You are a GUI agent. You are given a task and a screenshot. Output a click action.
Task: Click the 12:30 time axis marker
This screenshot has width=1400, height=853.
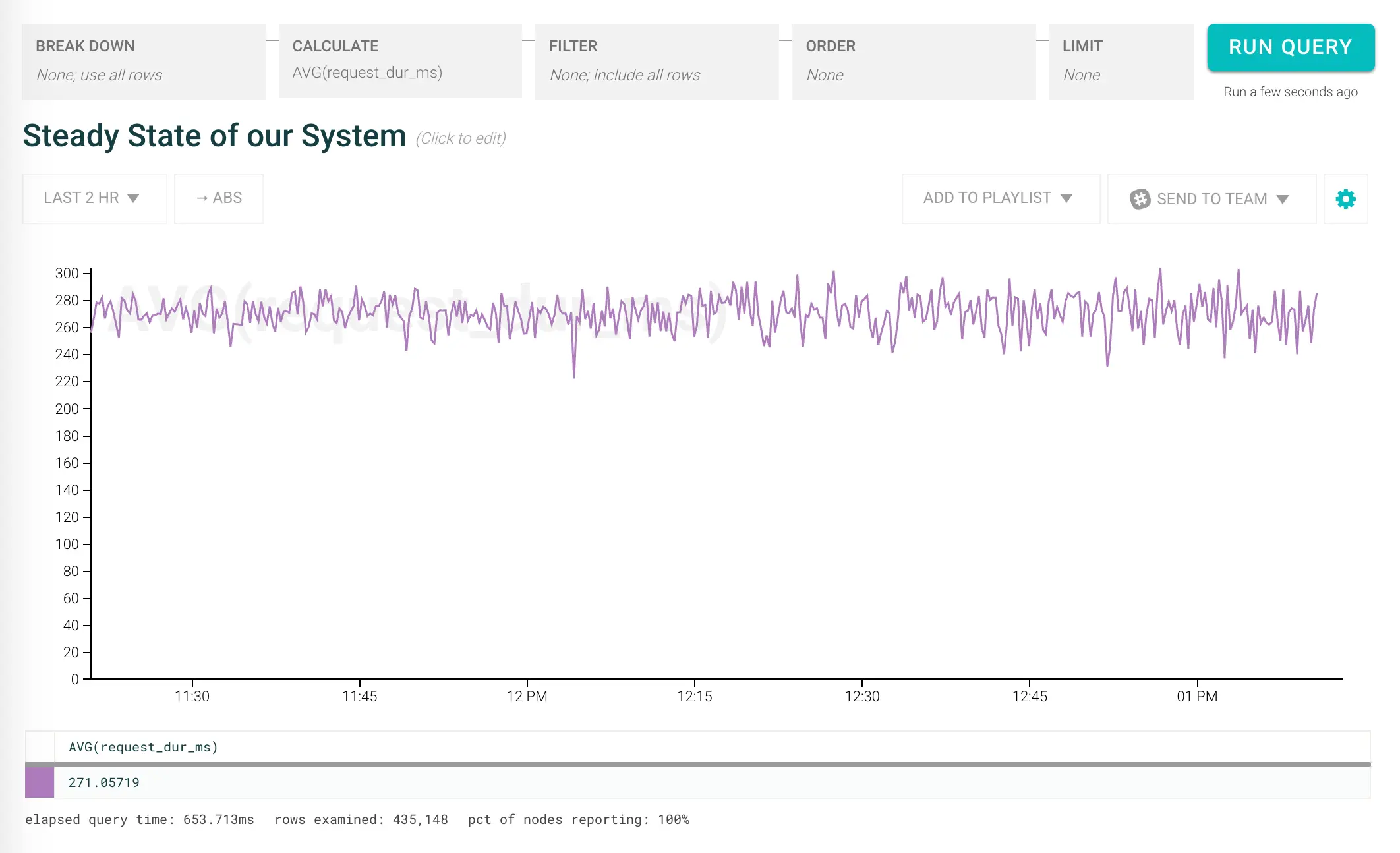tap(861, 695)
